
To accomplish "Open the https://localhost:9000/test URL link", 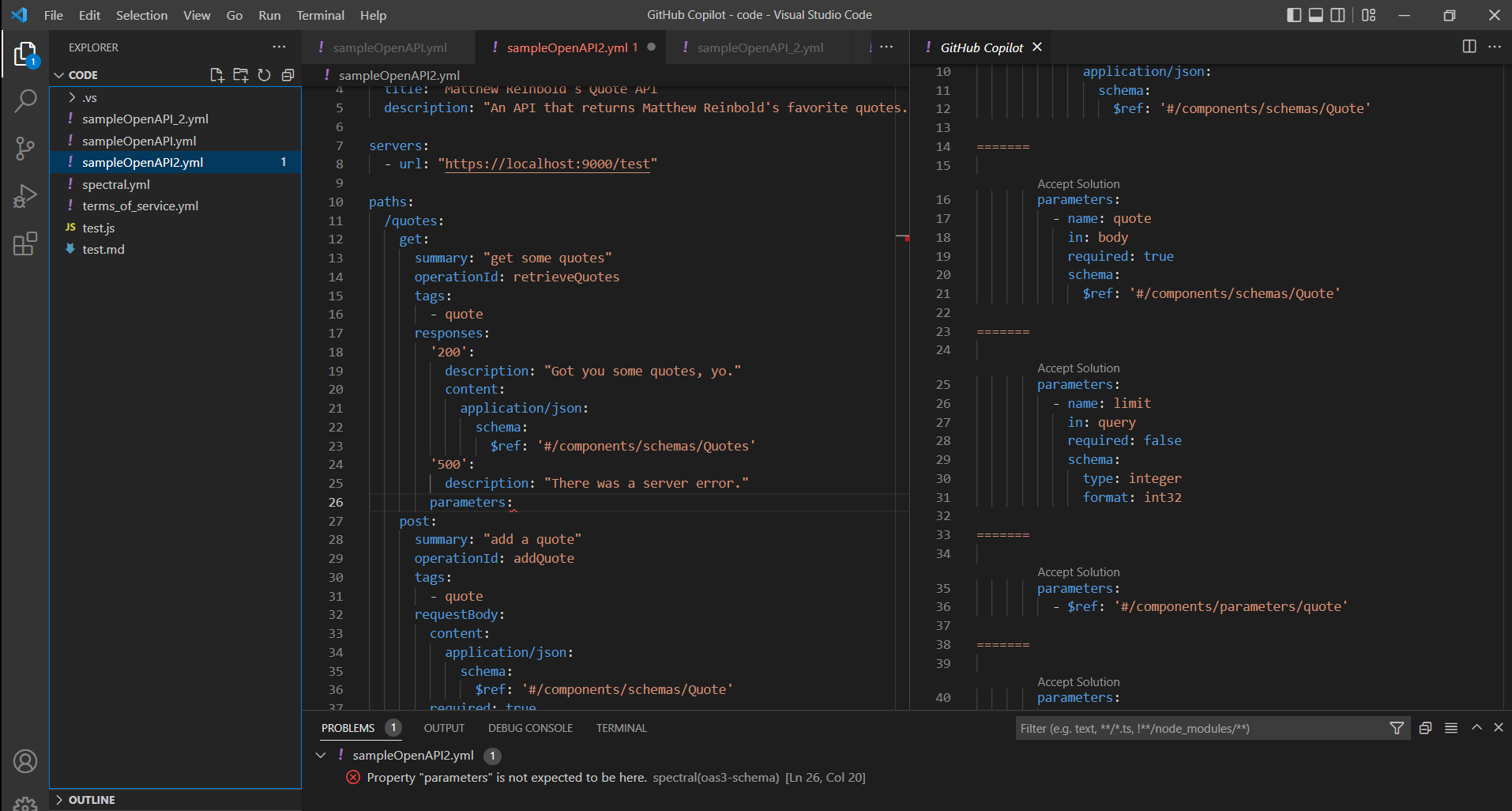I will [547, 164].
